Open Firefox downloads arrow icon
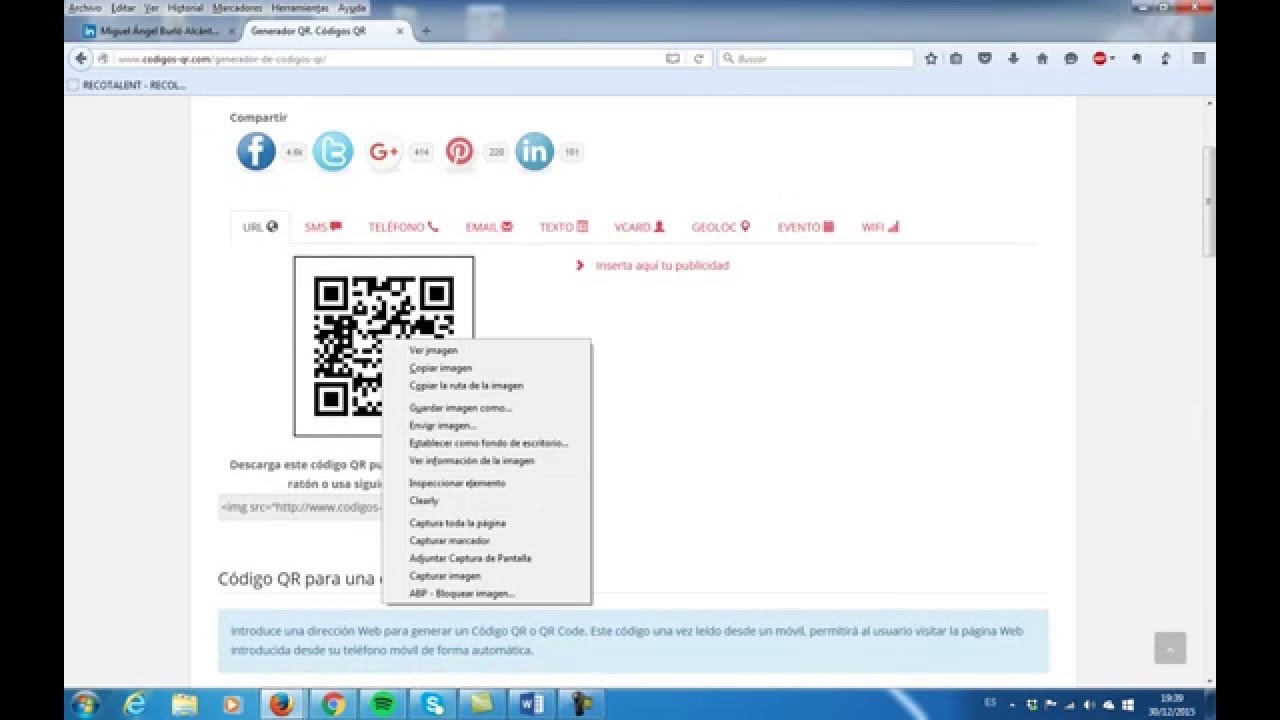This screenshot has height=720, width=1280. tap(1013, 59)
